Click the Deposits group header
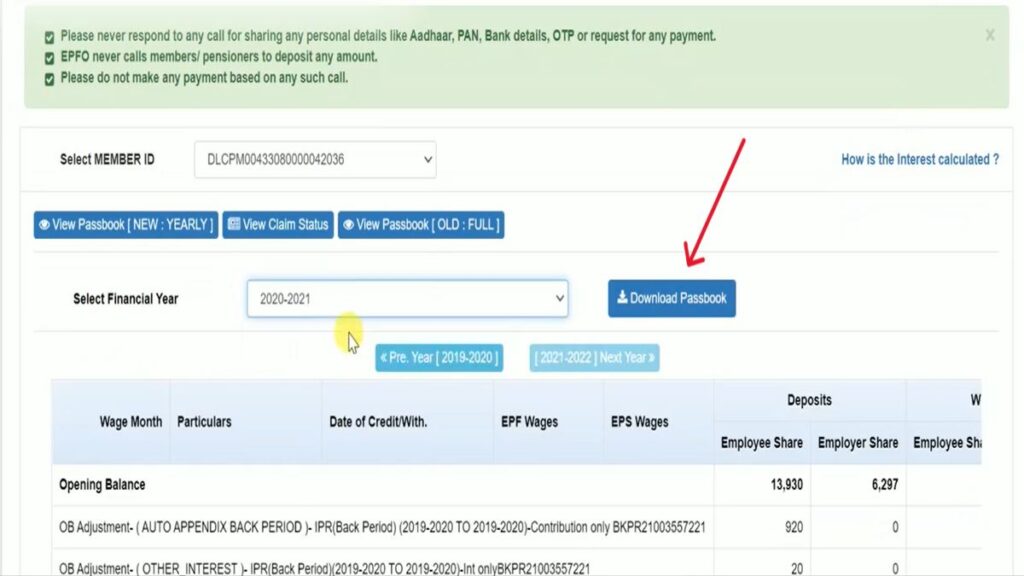This screenshot has height=576, width=1024. click(x=809, y=400)
